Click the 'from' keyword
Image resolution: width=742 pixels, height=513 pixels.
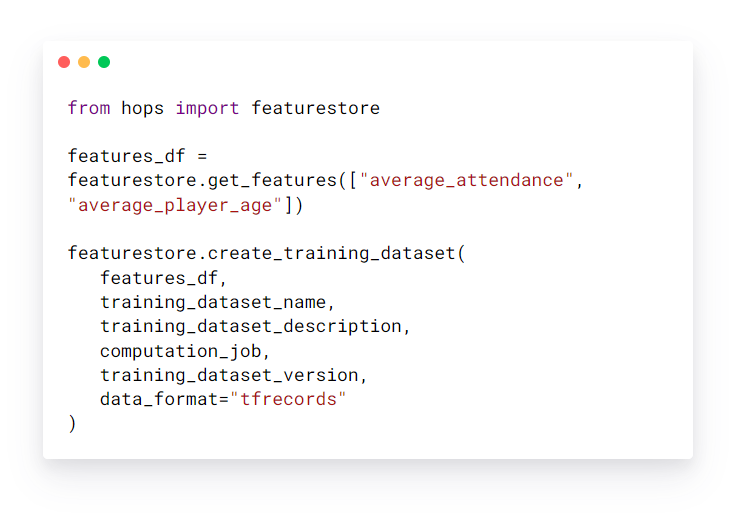point(89,108)
